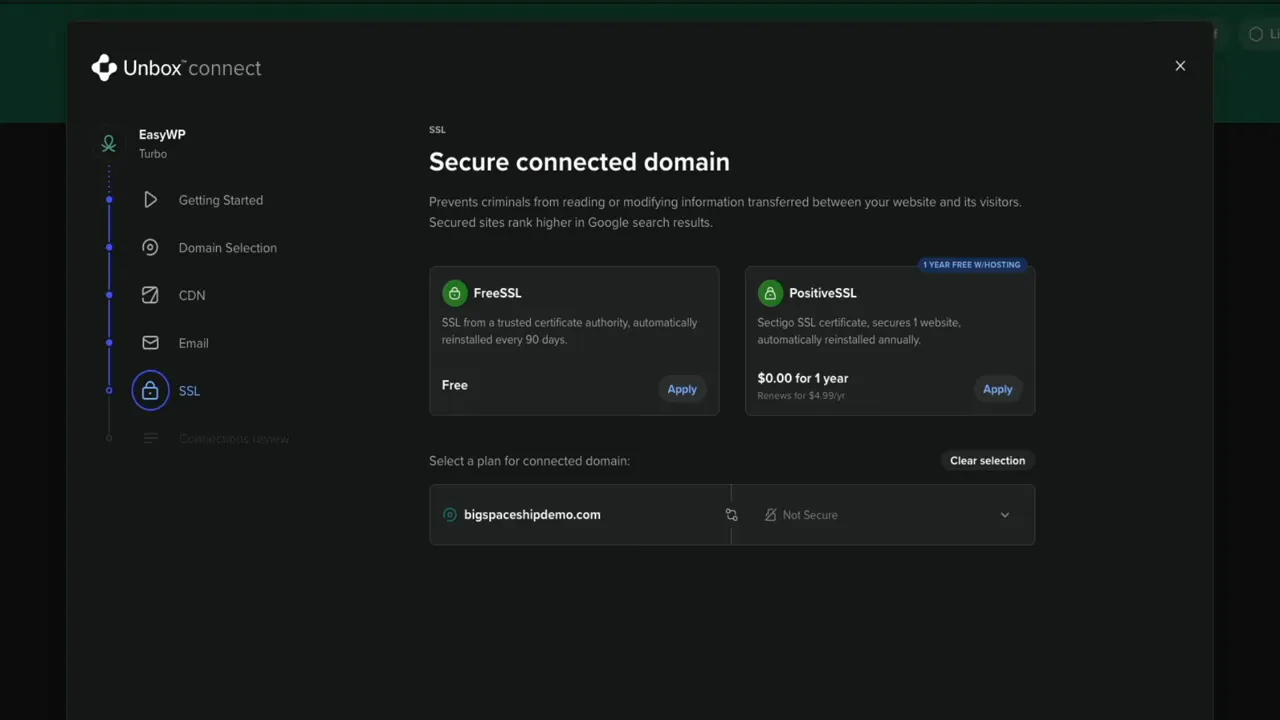Click the "Secure connected domain" heading

click(579, 162)
